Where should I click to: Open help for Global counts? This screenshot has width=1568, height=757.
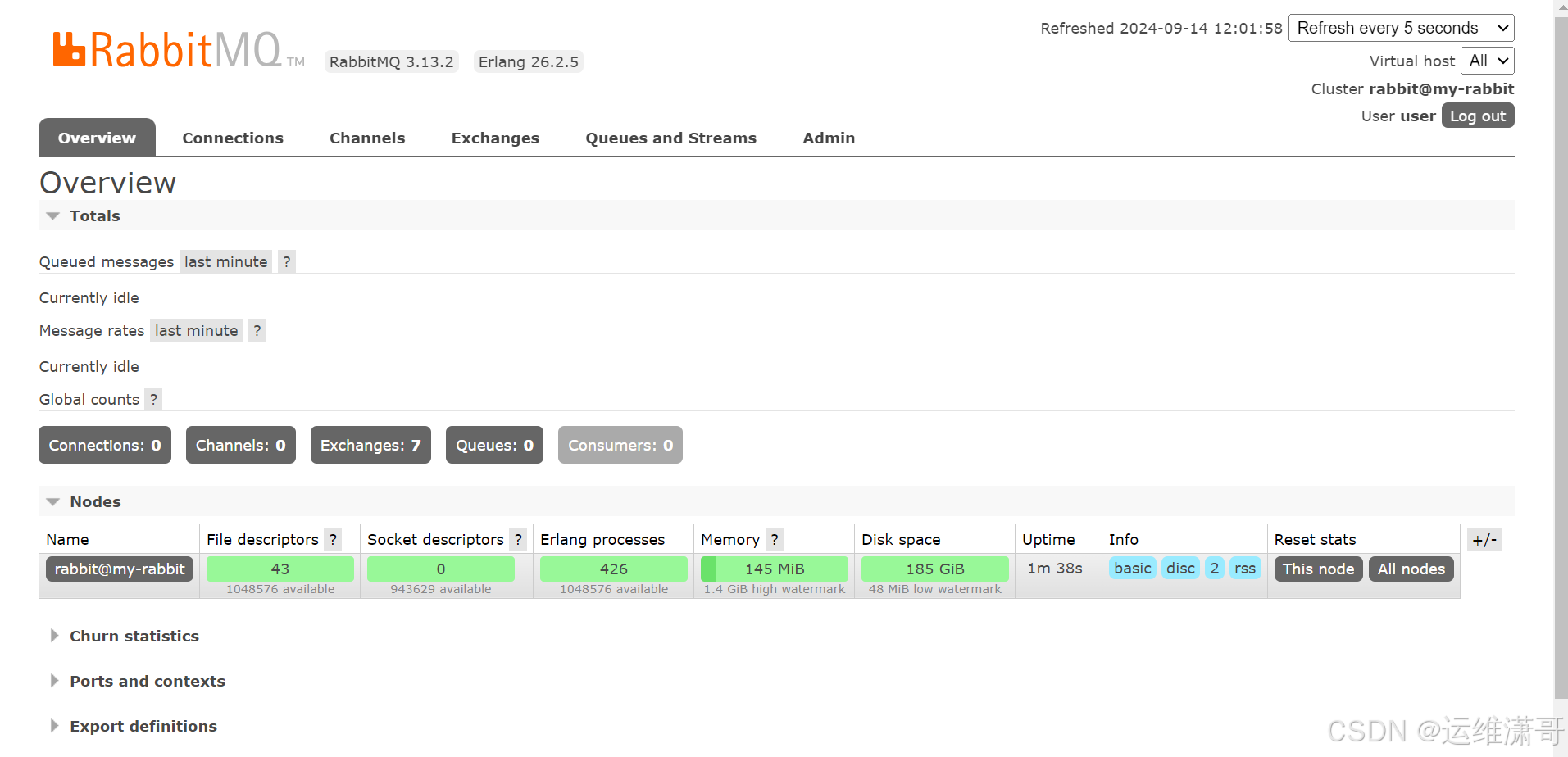153,399
